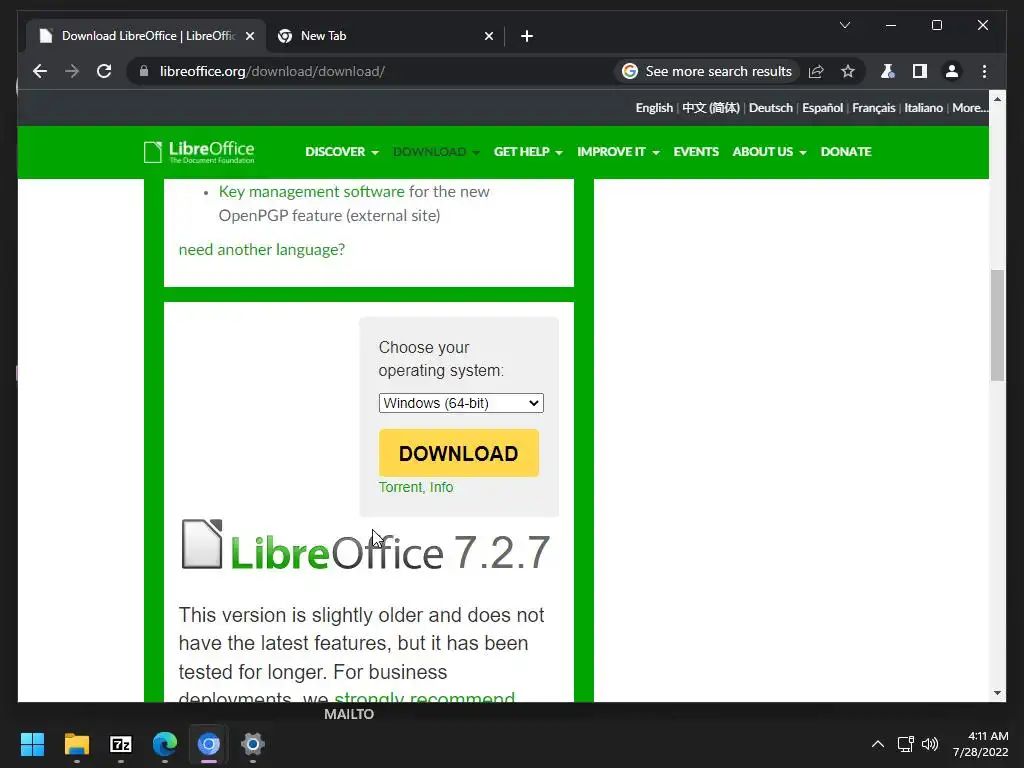Click the yellow DOWNLOAD button

[x=458, y=453]
